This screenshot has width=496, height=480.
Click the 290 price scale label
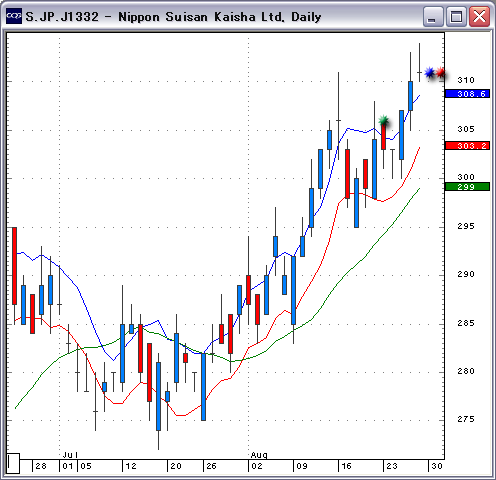pos(466,274)
